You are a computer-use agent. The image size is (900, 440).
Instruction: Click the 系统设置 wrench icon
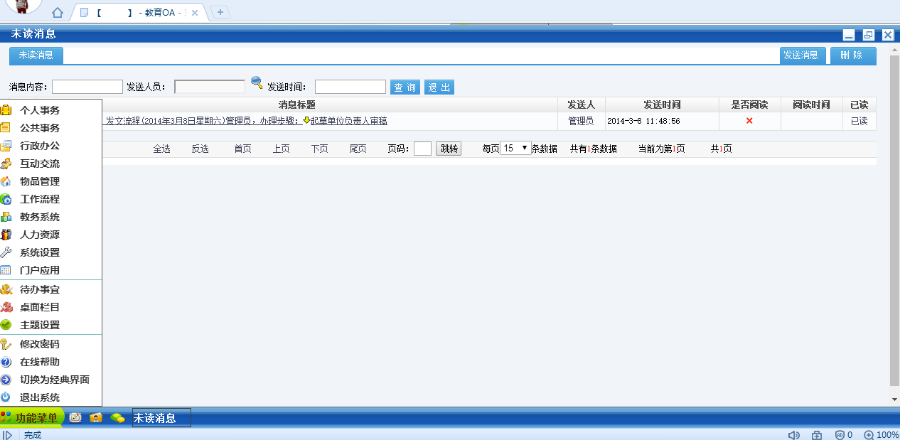(x=6, y=252)
